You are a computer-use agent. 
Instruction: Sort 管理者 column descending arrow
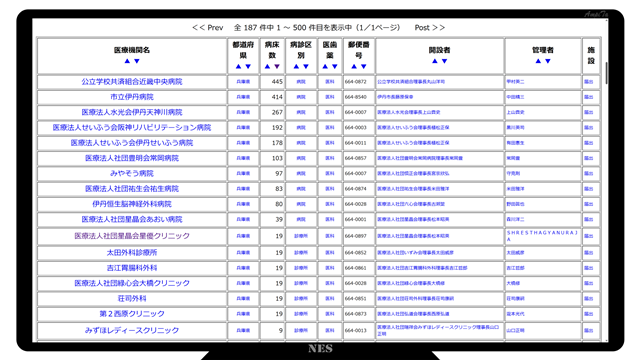(548, 61)
